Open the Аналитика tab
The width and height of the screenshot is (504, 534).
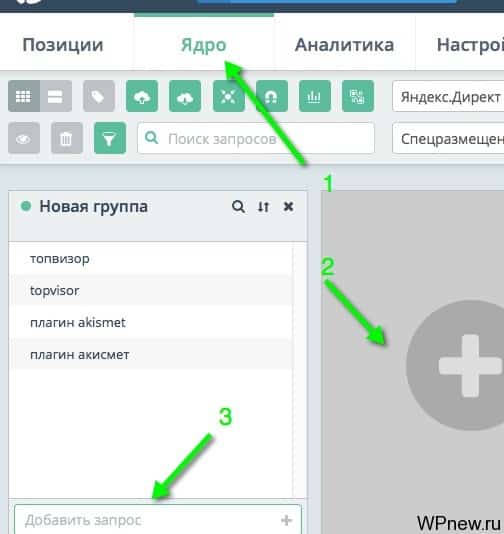pos(345,45)
